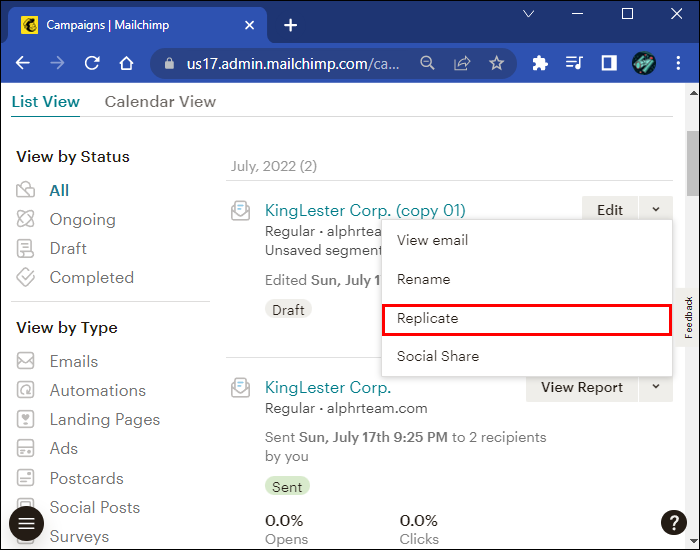Screen dimensions: 700x550
Task: Expand dropdown arrow next to View Report
Action: pos(655,387)
